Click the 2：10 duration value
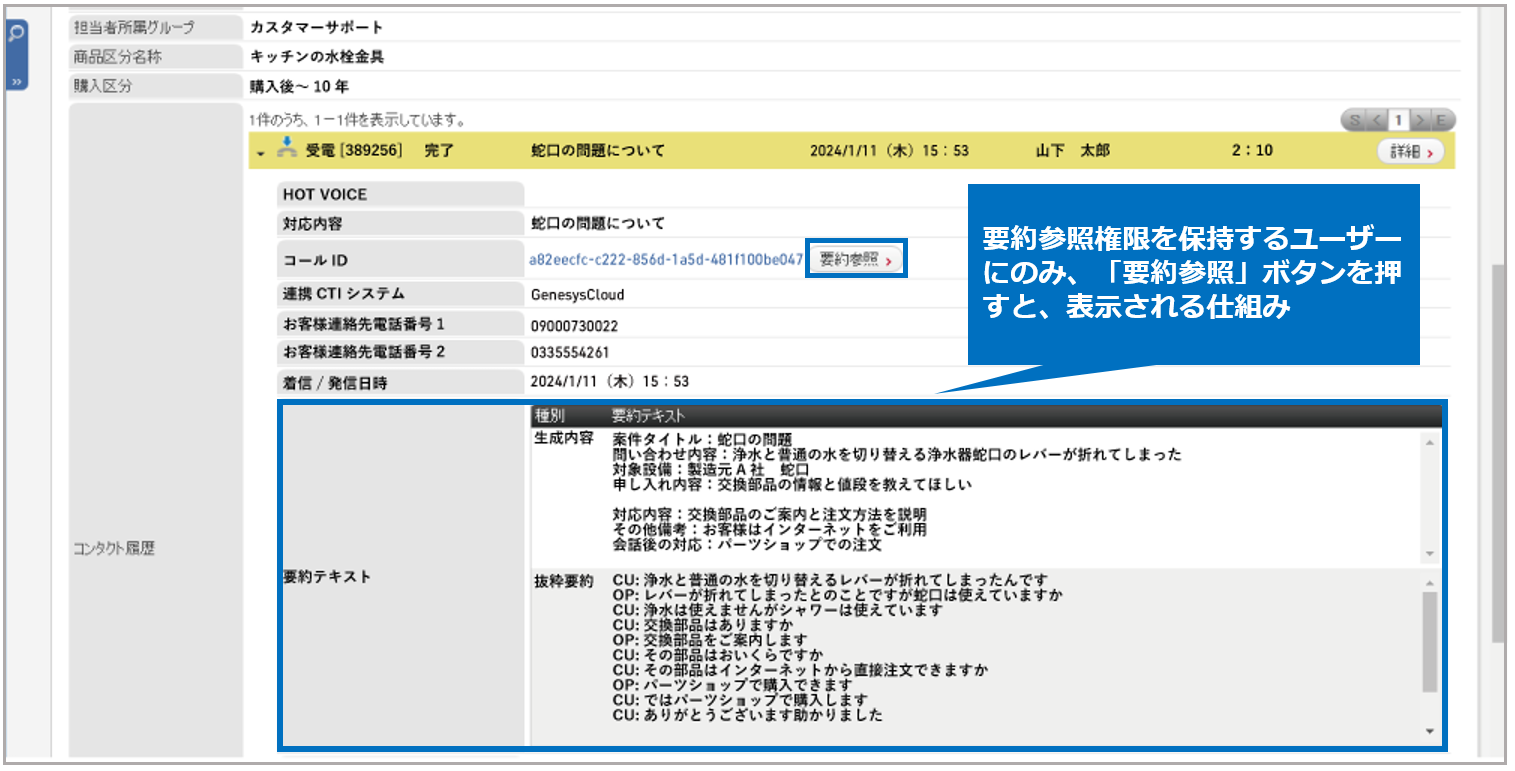 1252,152
